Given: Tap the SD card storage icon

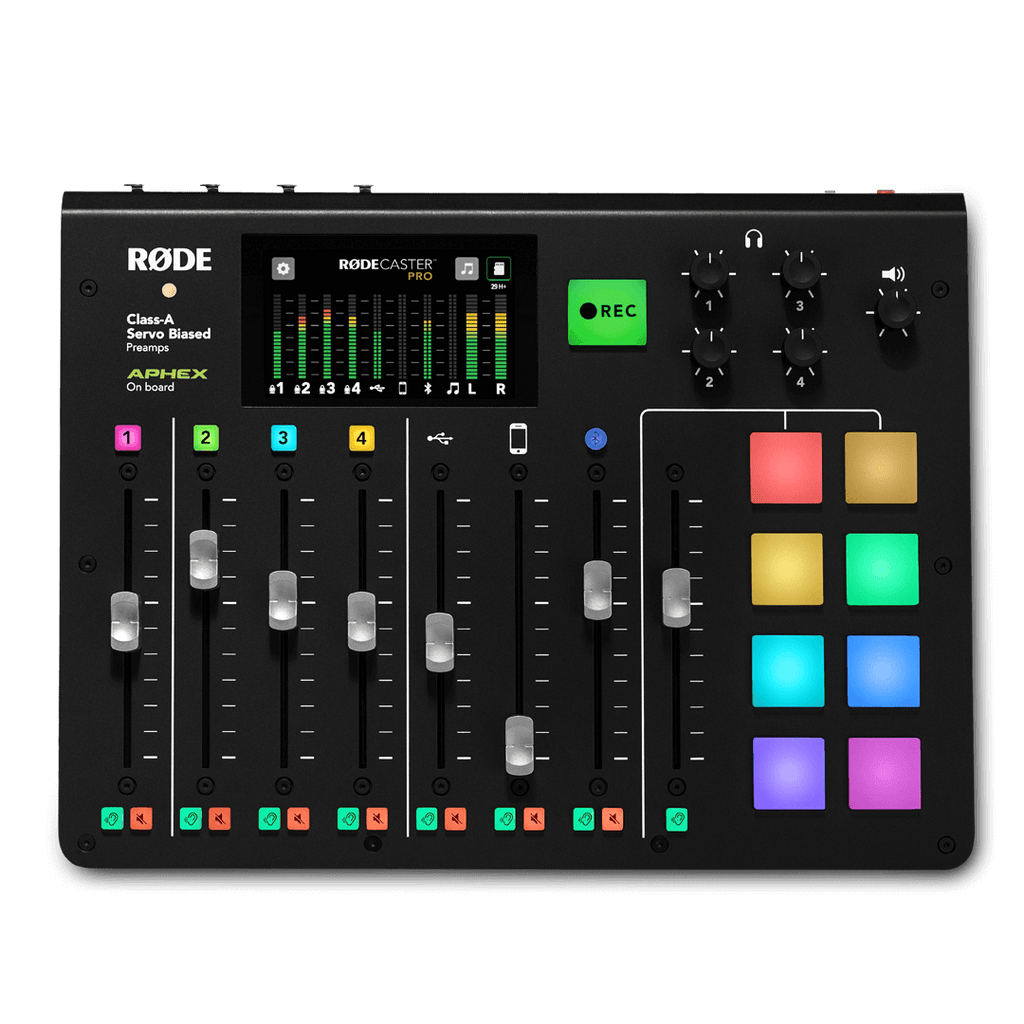Looking at the screenshot, I should click(x=498, y=268).
